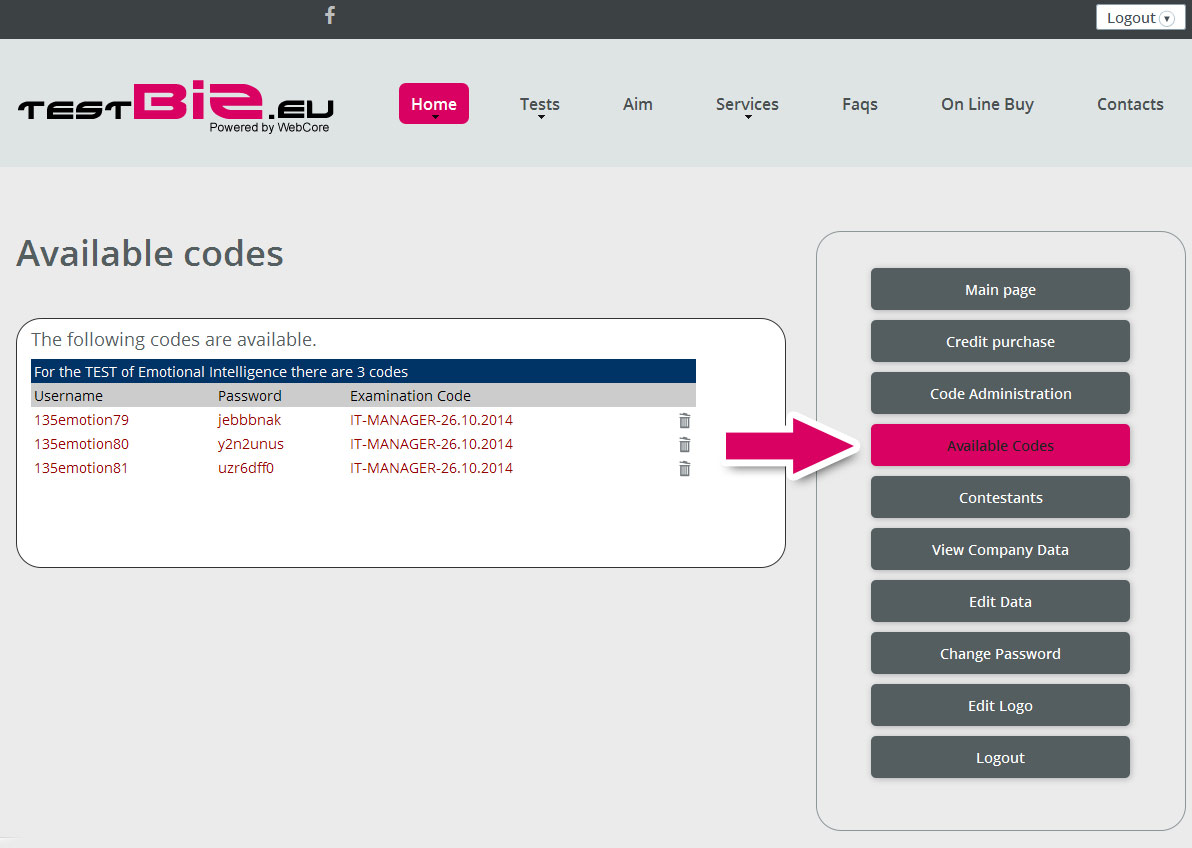Go to the Aim page

637,104
